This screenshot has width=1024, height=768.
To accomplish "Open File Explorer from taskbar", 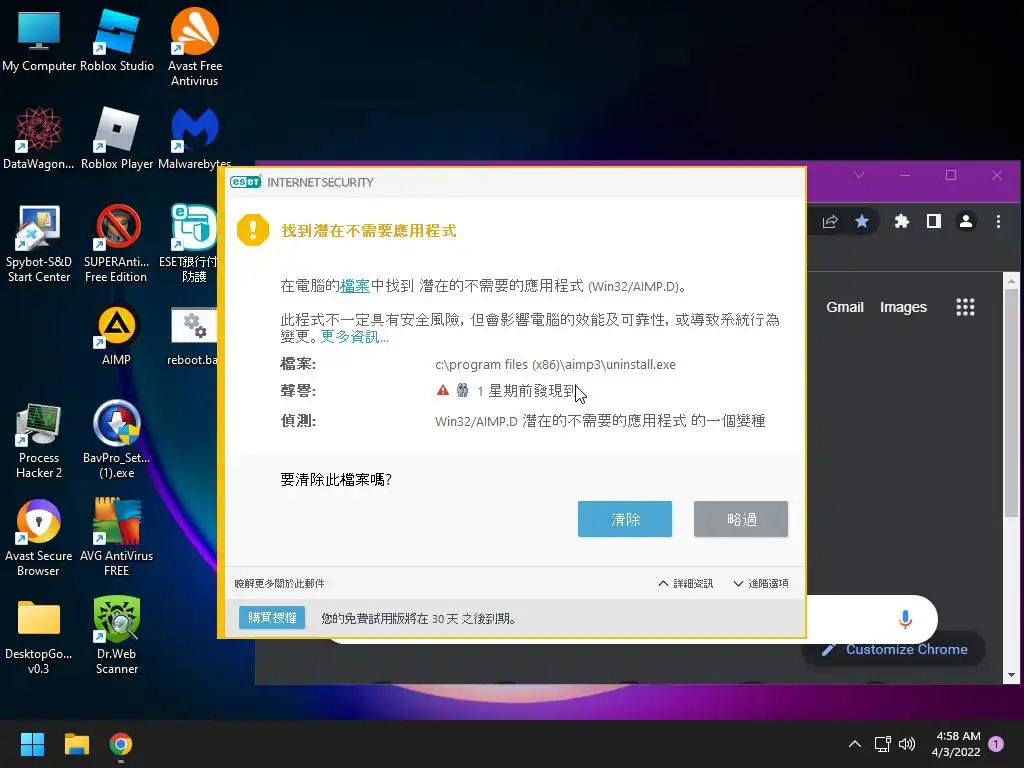I will click(x=76, y=744).
